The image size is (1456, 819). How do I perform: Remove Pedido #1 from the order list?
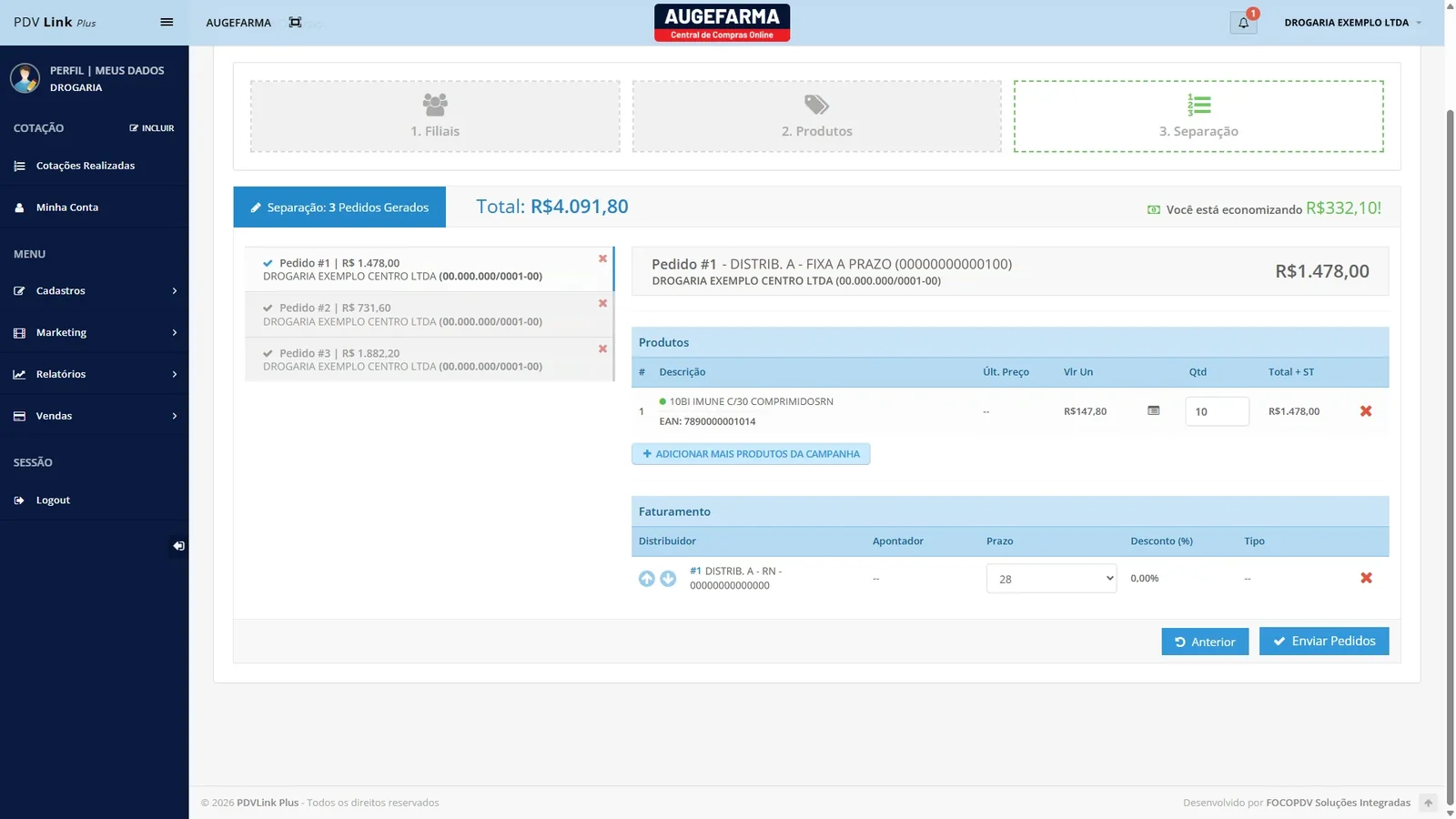(x=602, y=259)
